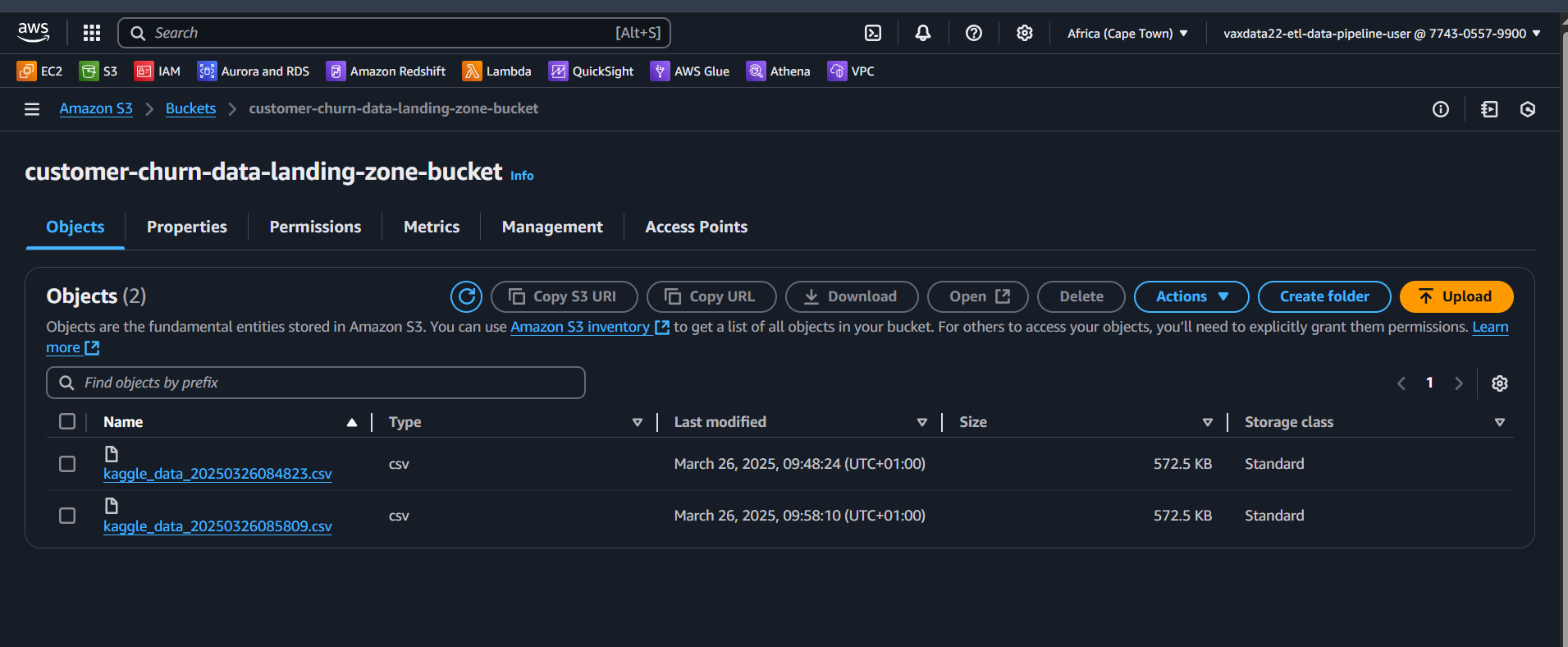This screenshot has height=647, width=1568.
Task: Click the Learn more link
Action: (x=1490, y=327)
